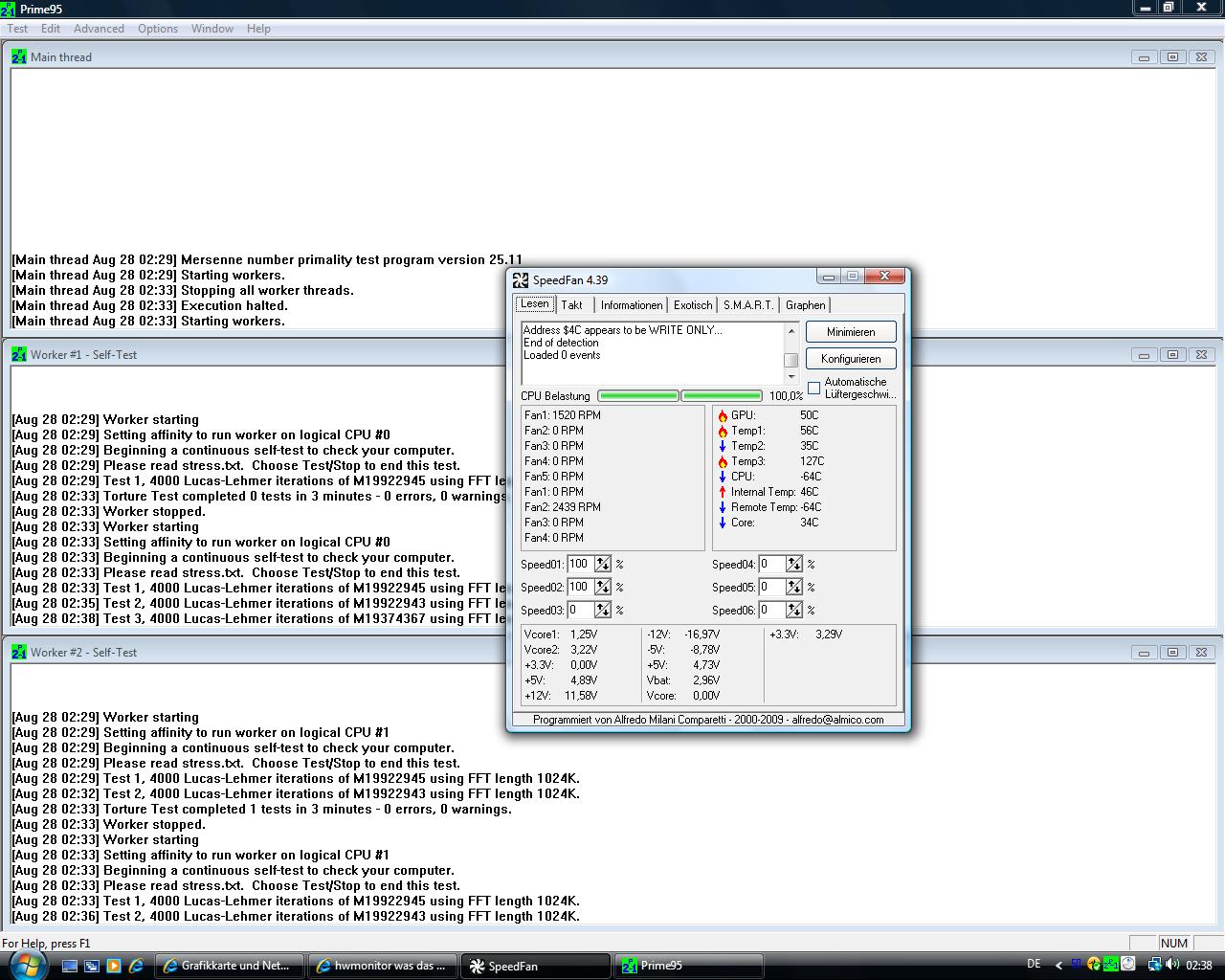Open the Graphen tab

point(806,305)
